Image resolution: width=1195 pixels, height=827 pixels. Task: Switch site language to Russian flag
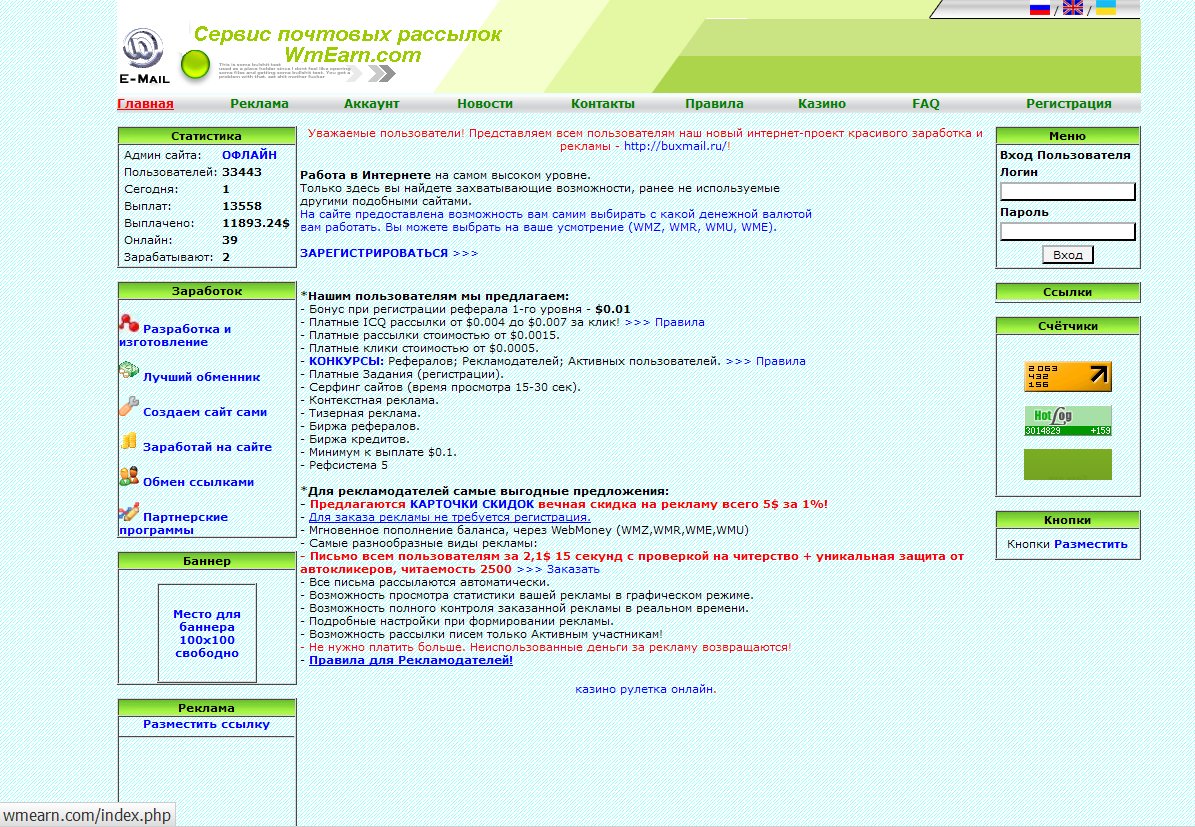pyautogui.click(x=1040, y=8)
